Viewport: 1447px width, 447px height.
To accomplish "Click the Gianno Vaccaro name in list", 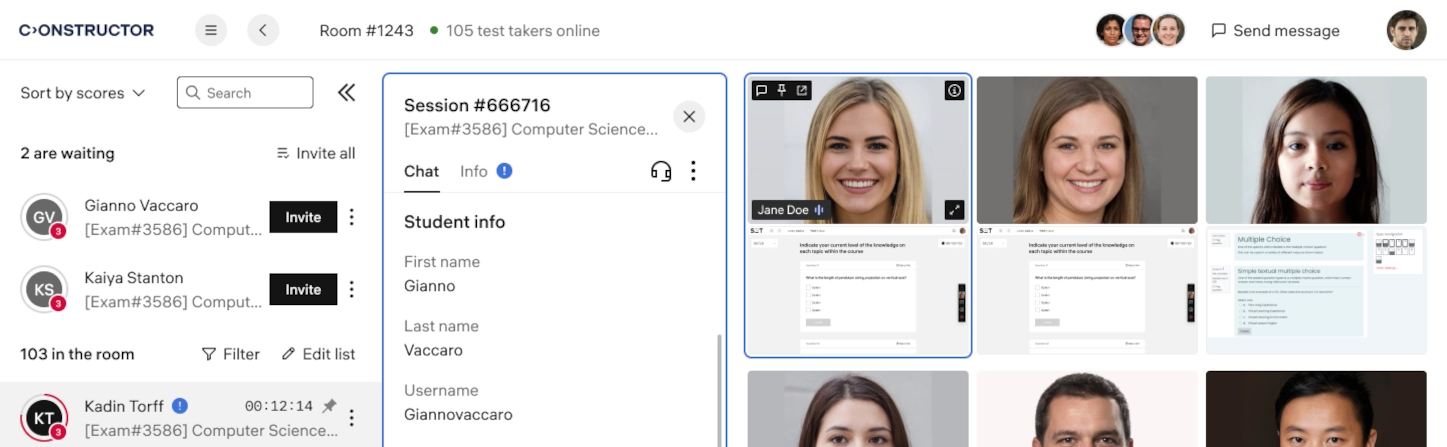I will coord(141,205).
